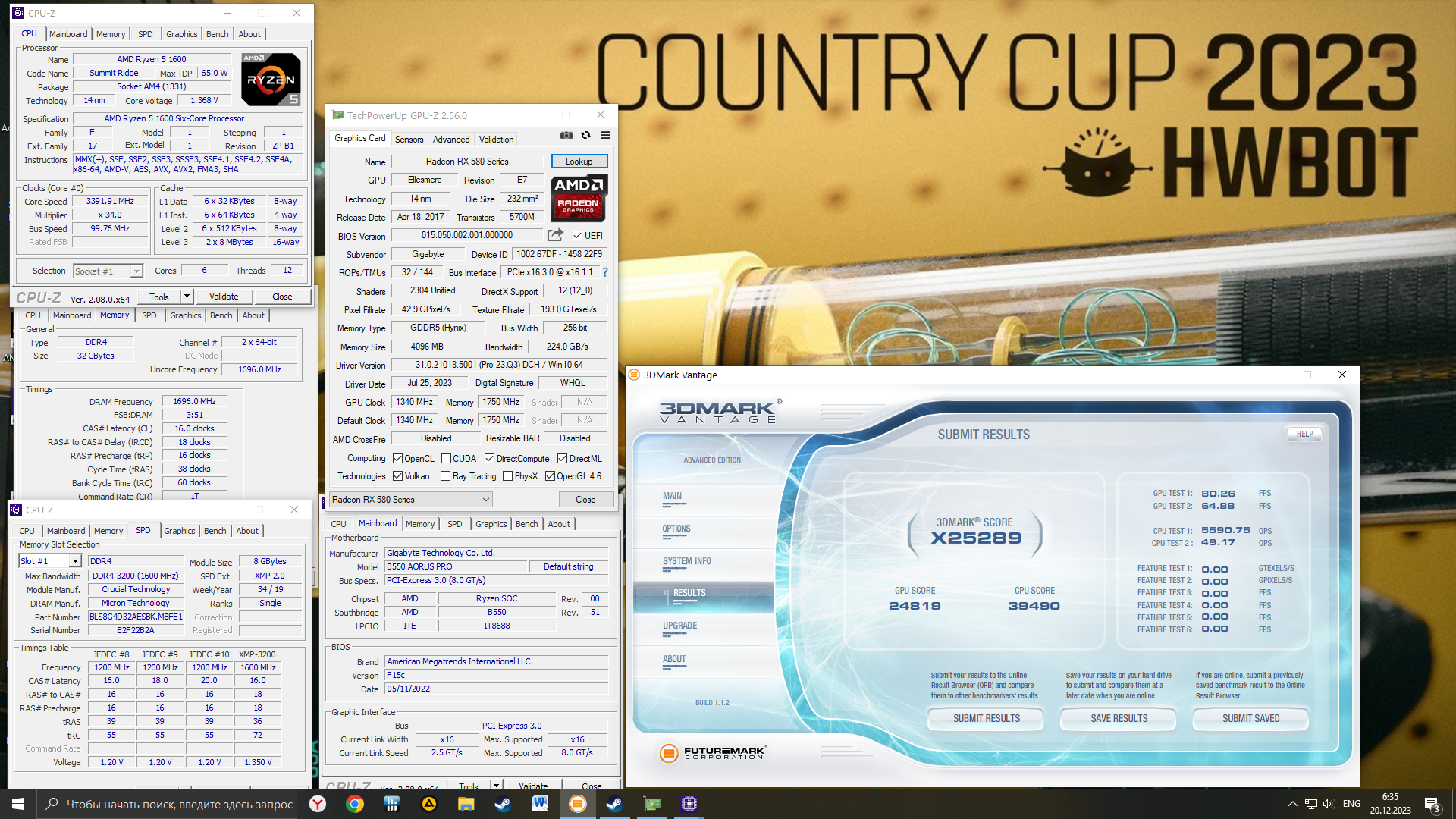Click the GPU-Z BIOS Version field 015.050.002.001.000000
This screenshot has width=1456, height=819.
pyautogui.click(x=467, y=236)
